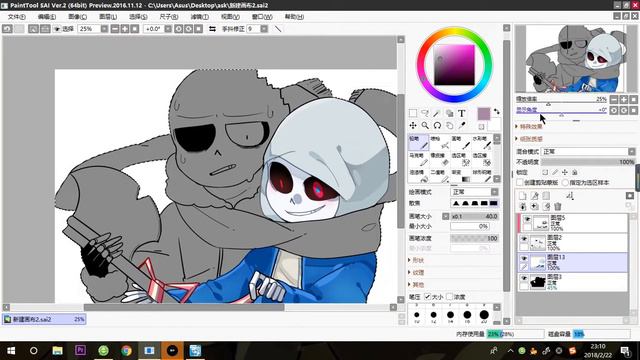Click flip view horizontally icon in toolbar

212,29
